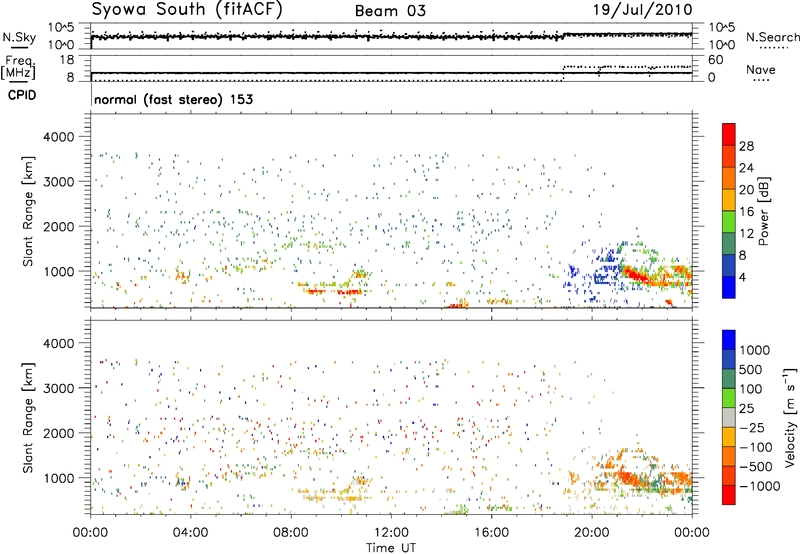Click the "24" Power color bar label
800x554 pixels.
pyautogui.click(x=746, y=168)
